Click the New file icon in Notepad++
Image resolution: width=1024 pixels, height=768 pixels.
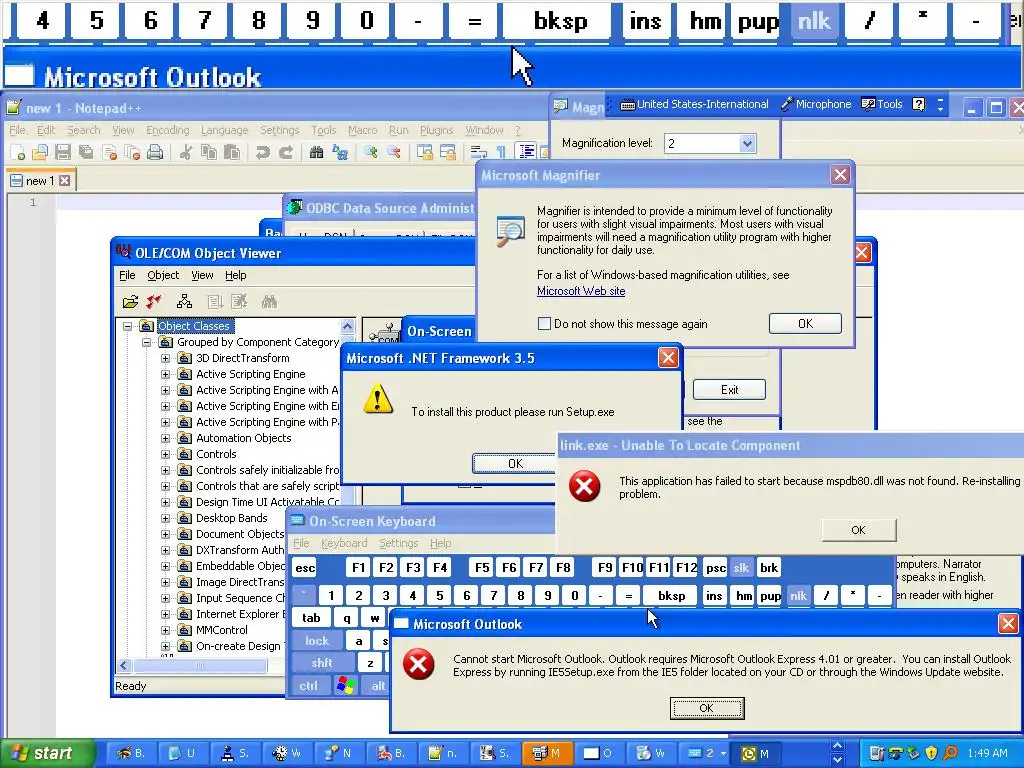[18, 153]
